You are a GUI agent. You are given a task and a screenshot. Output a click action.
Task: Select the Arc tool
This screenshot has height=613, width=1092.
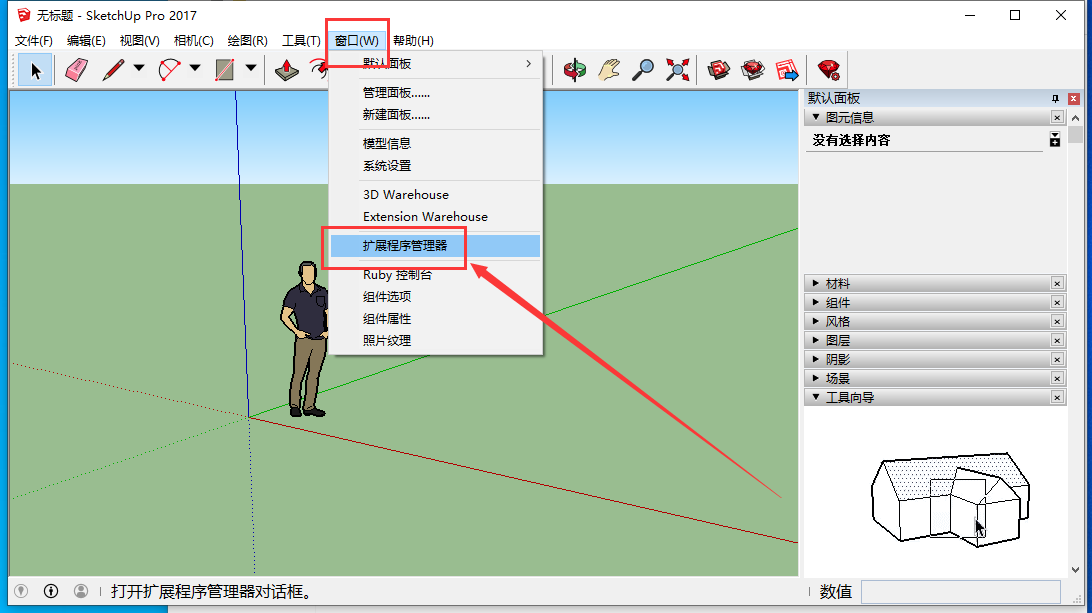[169, 70]
